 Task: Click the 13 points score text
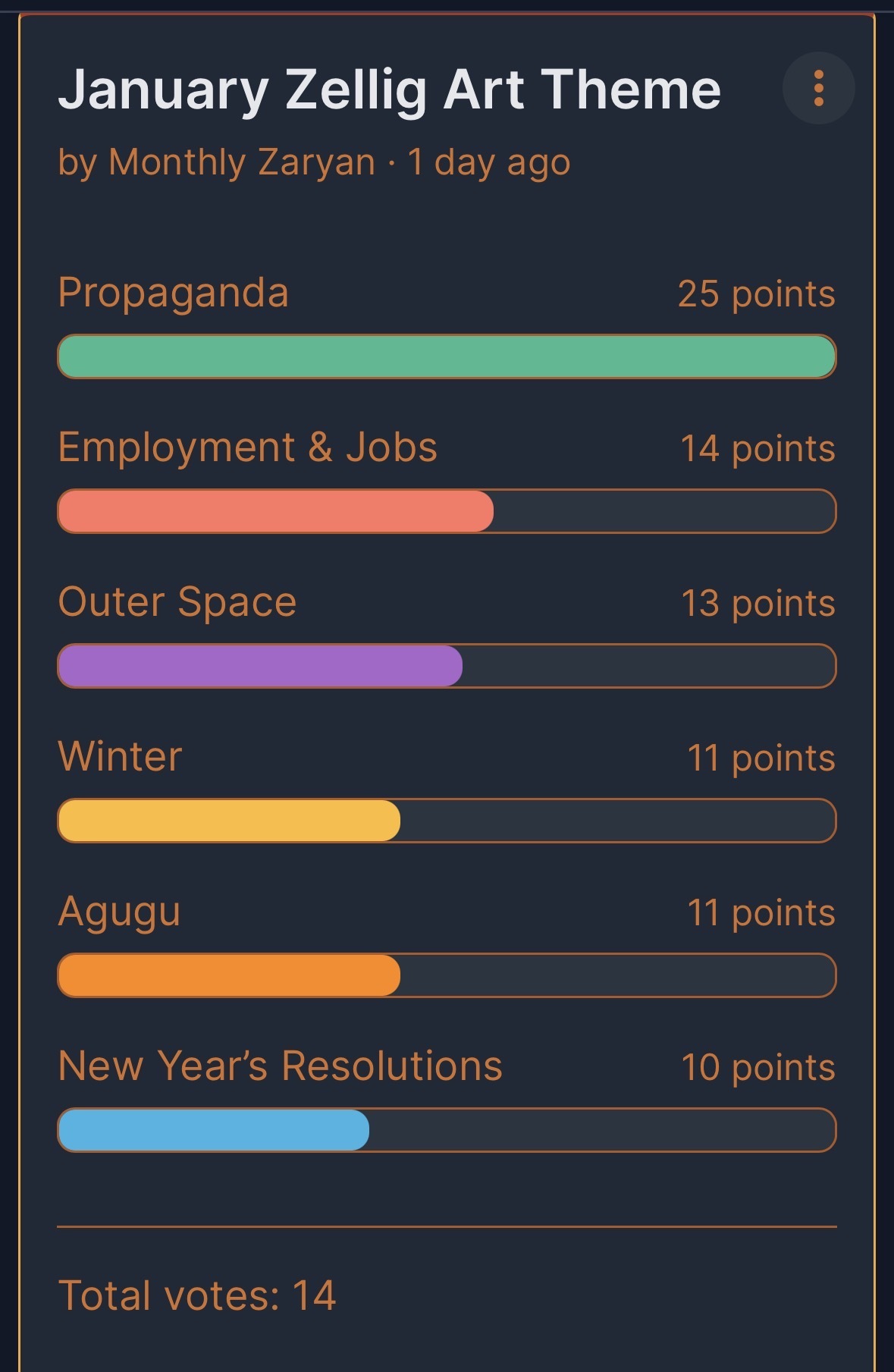click(x=758, y=604)
